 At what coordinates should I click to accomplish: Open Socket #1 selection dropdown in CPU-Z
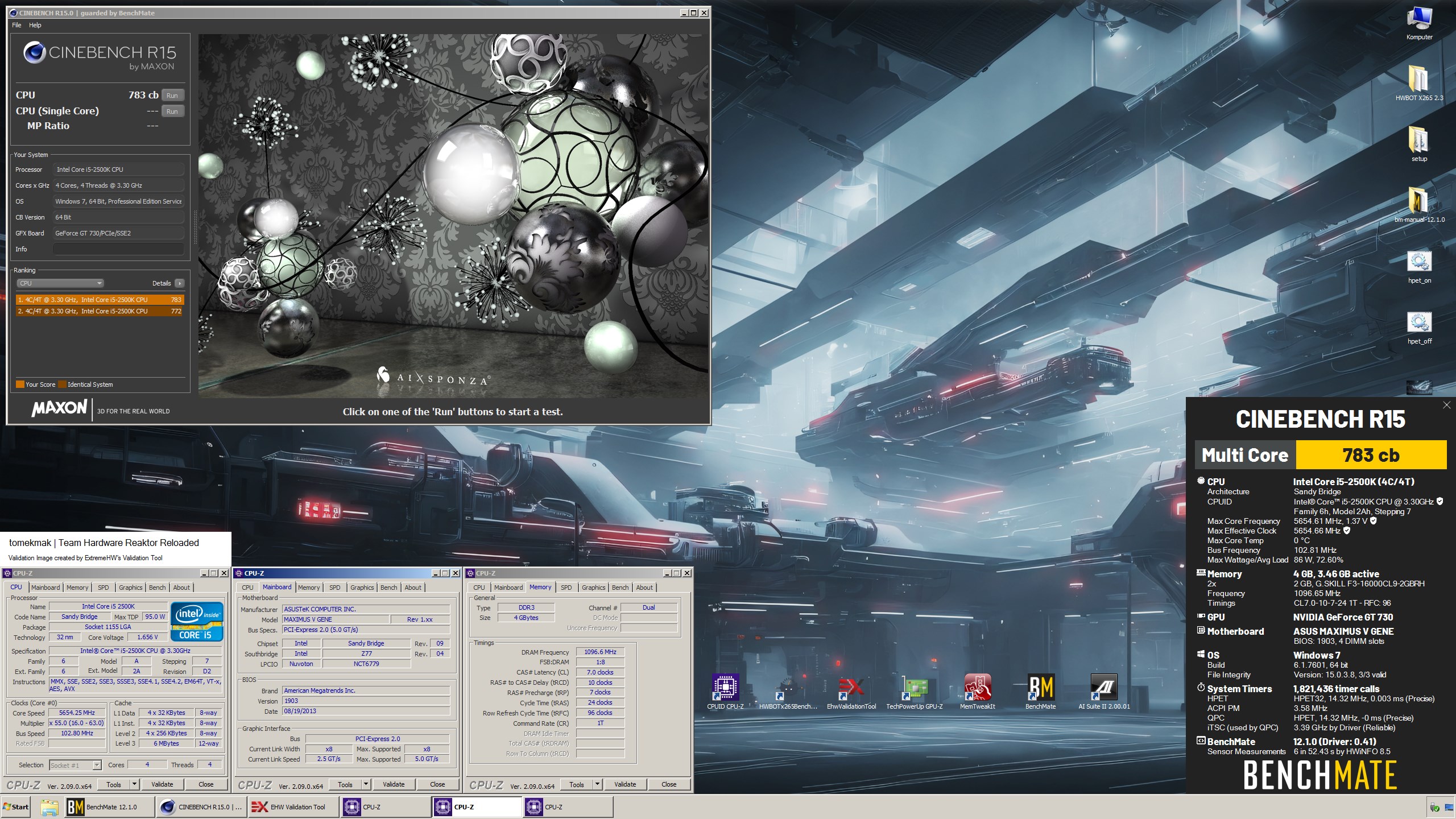[x=75, y=765]
